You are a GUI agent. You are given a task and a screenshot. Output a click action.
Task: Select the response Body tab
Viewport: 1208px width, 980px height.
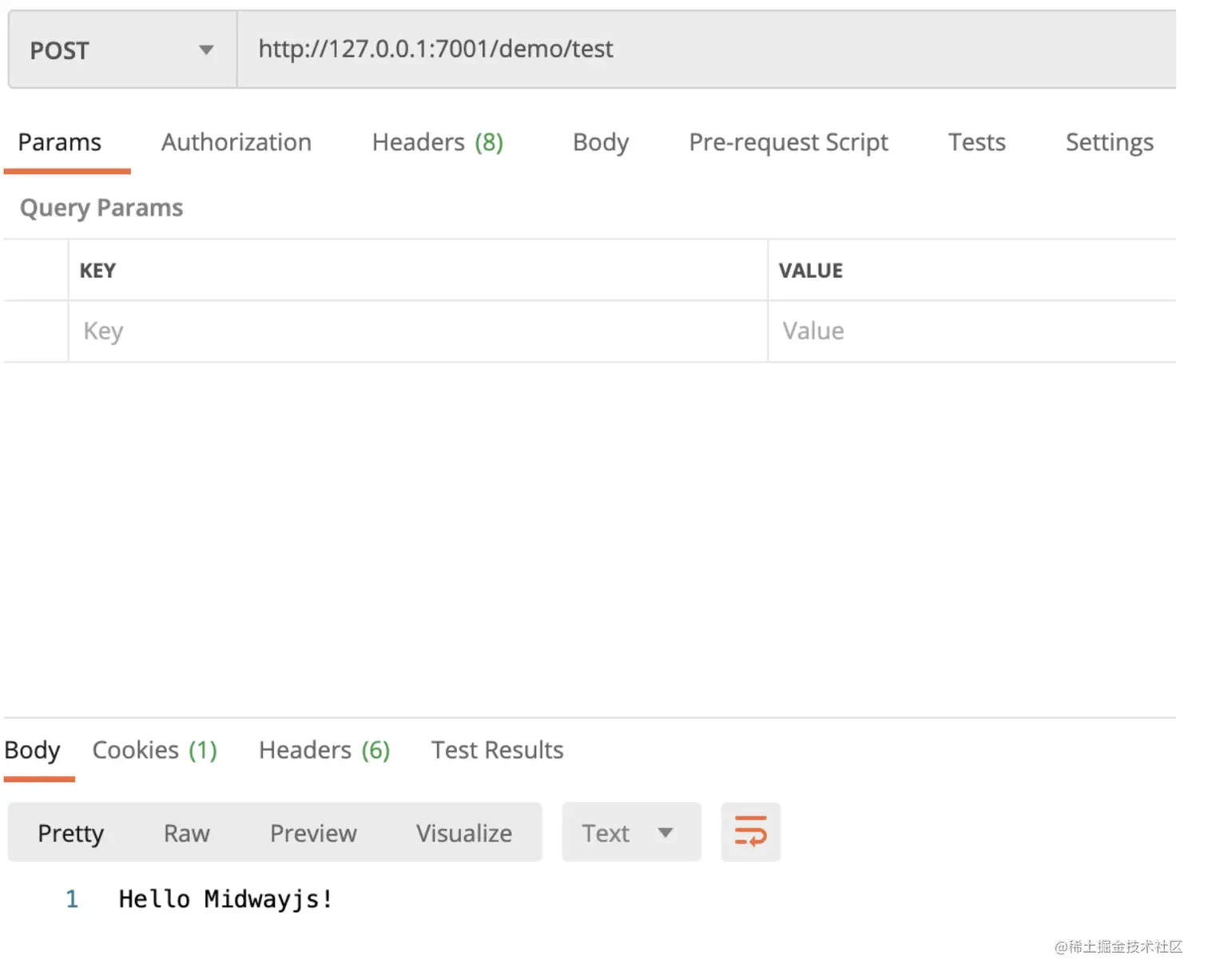click(33, 751)
